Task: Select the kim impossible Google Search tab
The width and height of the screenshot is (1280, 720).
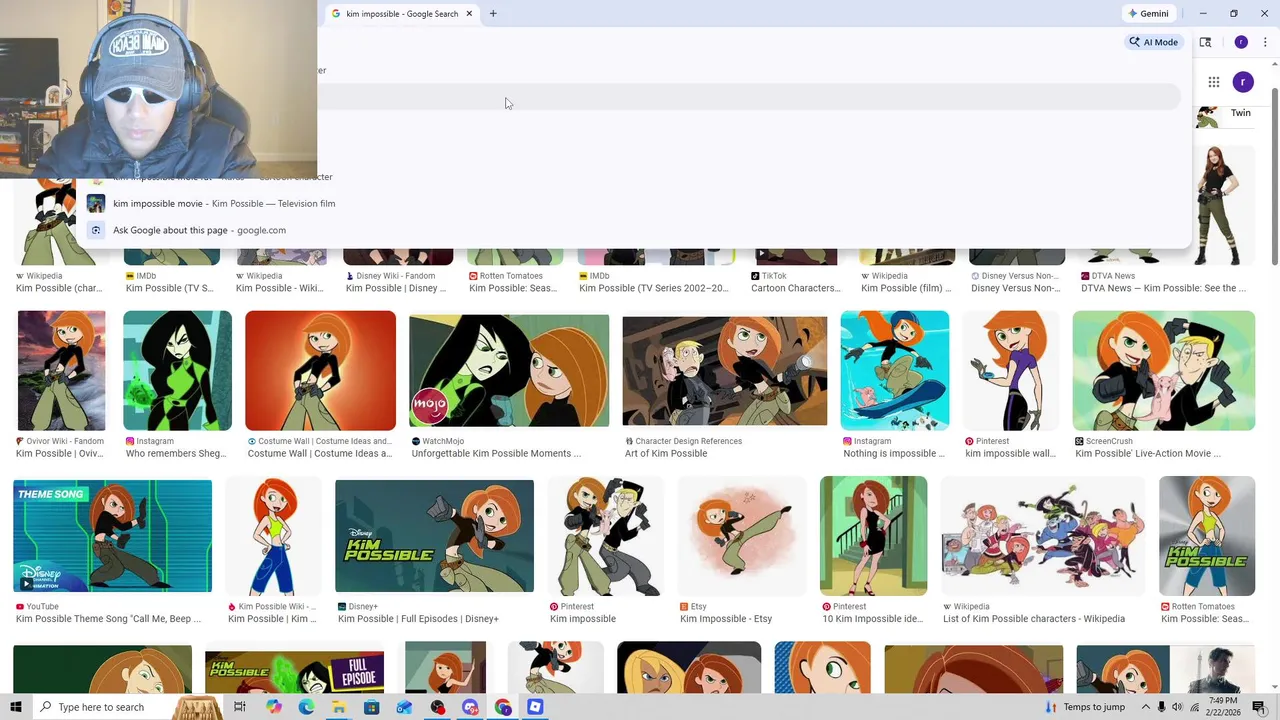Action: click(400, 14)
